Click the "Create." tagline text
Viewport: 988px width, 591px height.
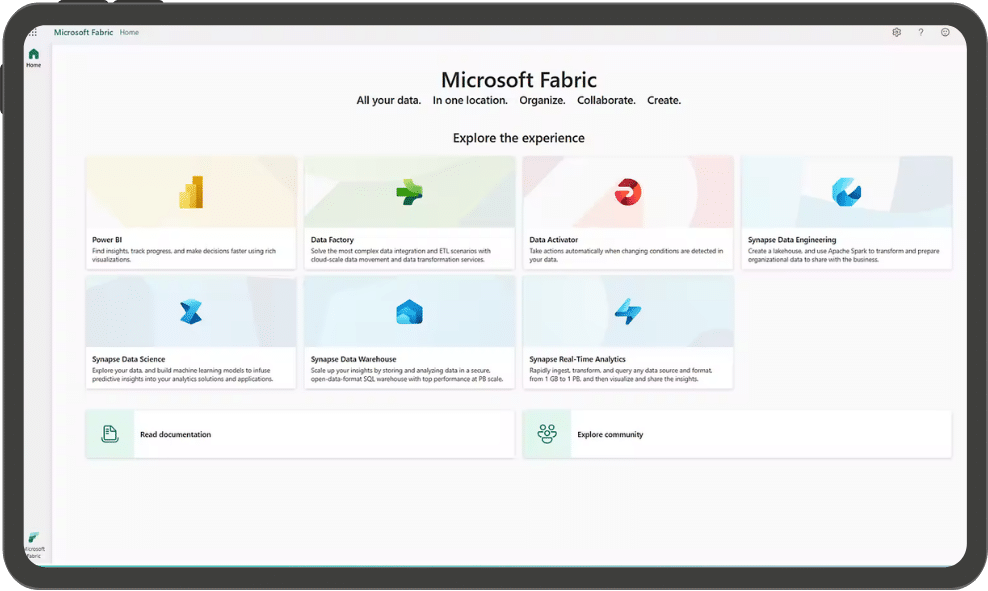coord(664,100)
